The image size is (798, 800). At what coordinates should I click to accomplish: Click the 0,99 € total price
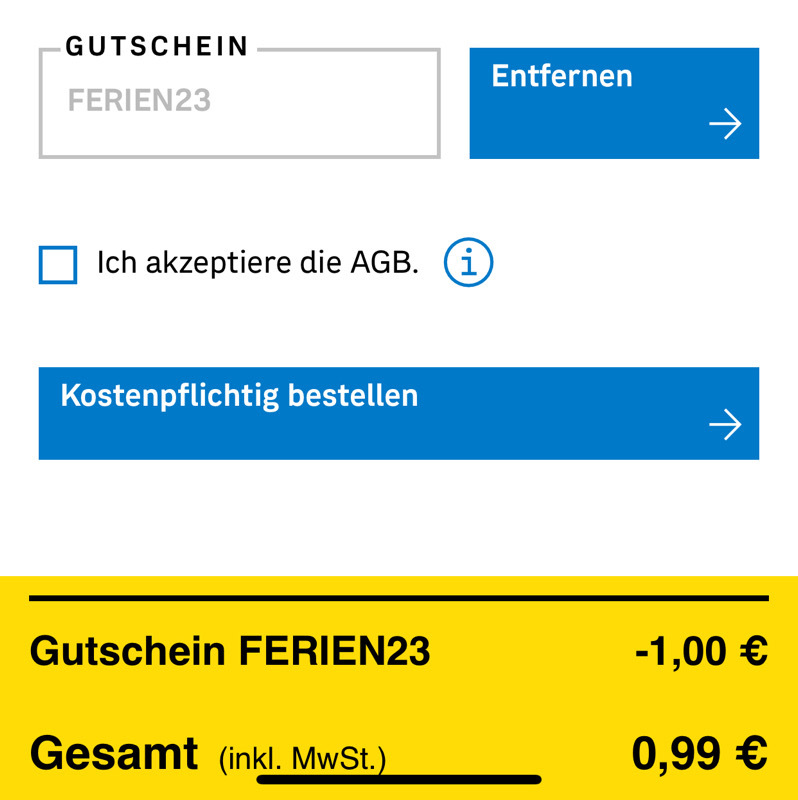(700, 753)
